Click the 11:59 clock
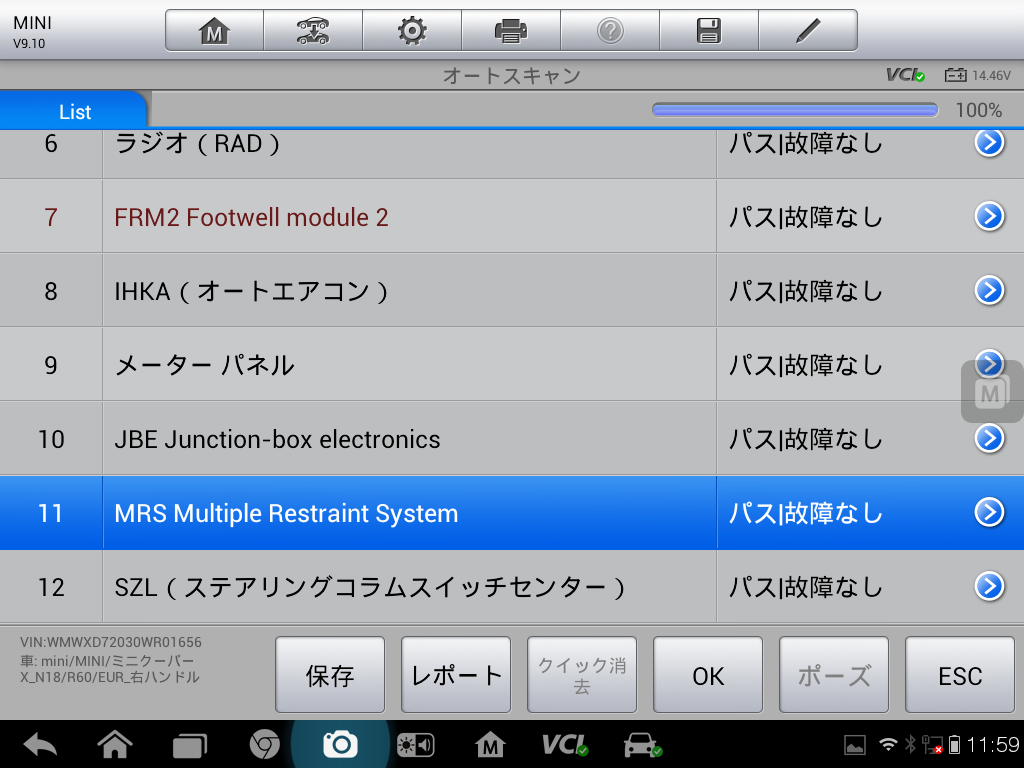Screen dimensions: 1024x768 pyautogui.click(x=993, y=744)
